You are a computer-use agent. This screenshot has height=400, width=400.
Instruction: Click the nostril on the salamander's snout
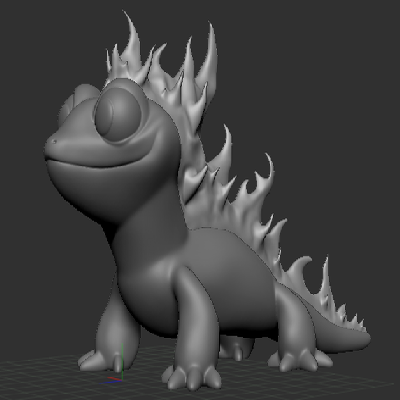pos(55,142)
